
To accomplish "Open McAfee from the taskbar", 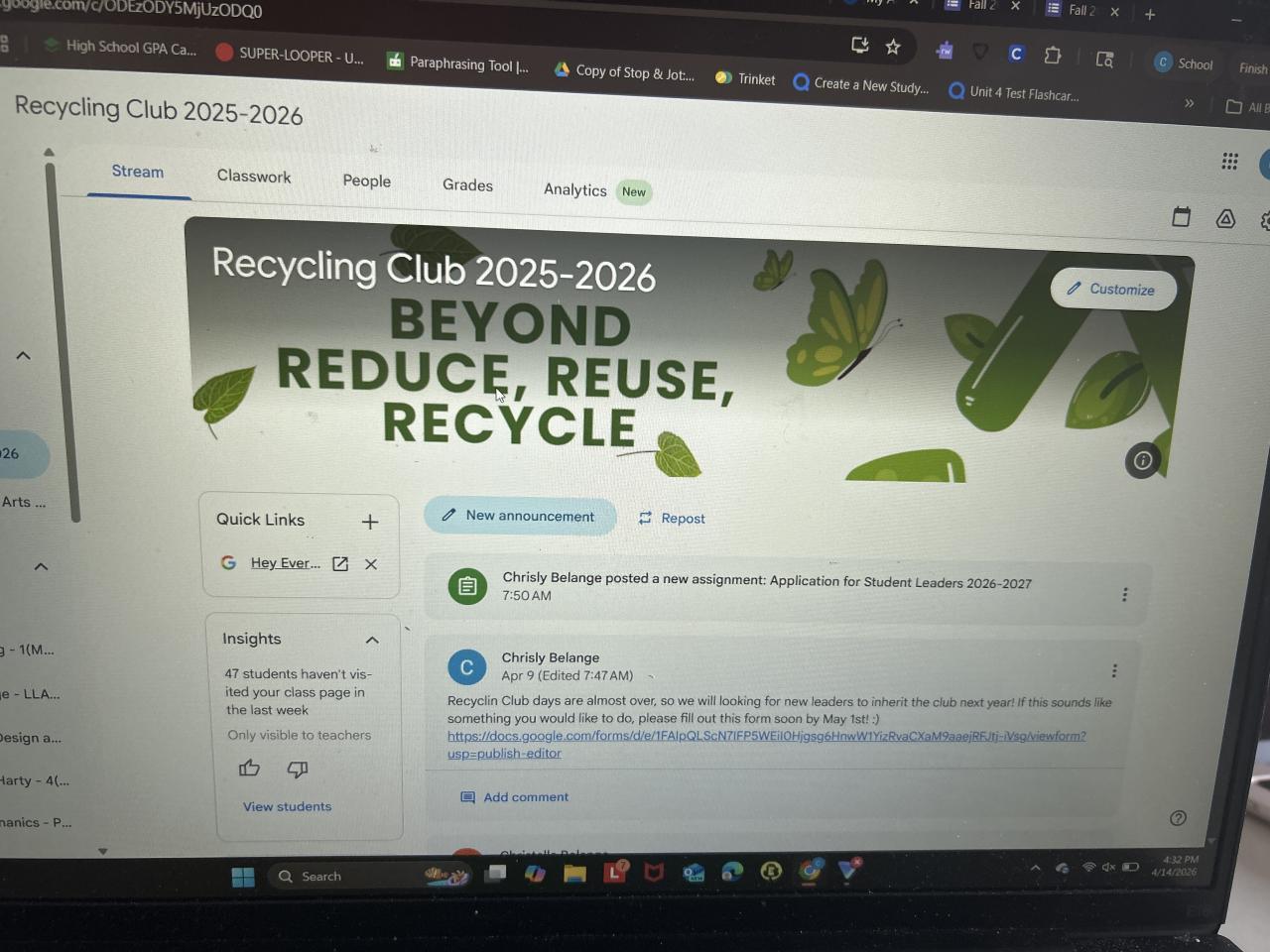I will (653, 873).
